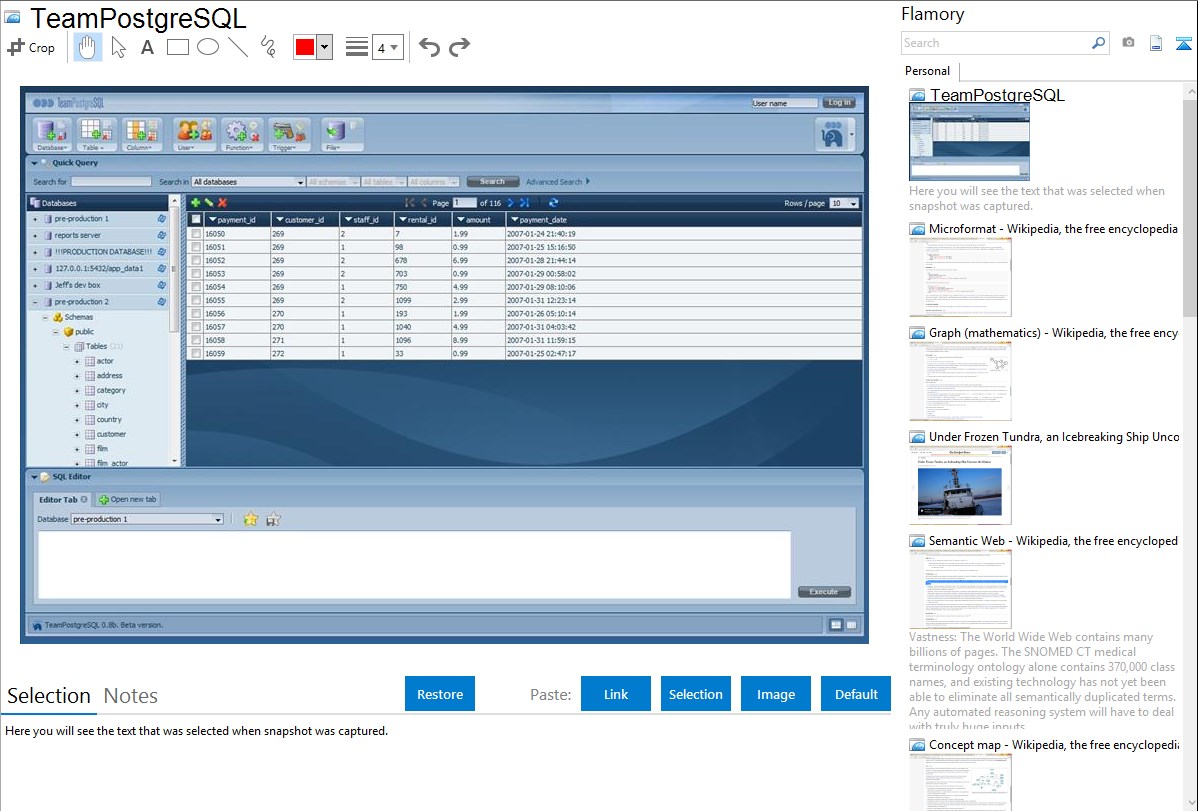Click the Database toolbar icon in the snapshot
Viewport: 1198px width, 811px height.
click(x=53, y=135)
